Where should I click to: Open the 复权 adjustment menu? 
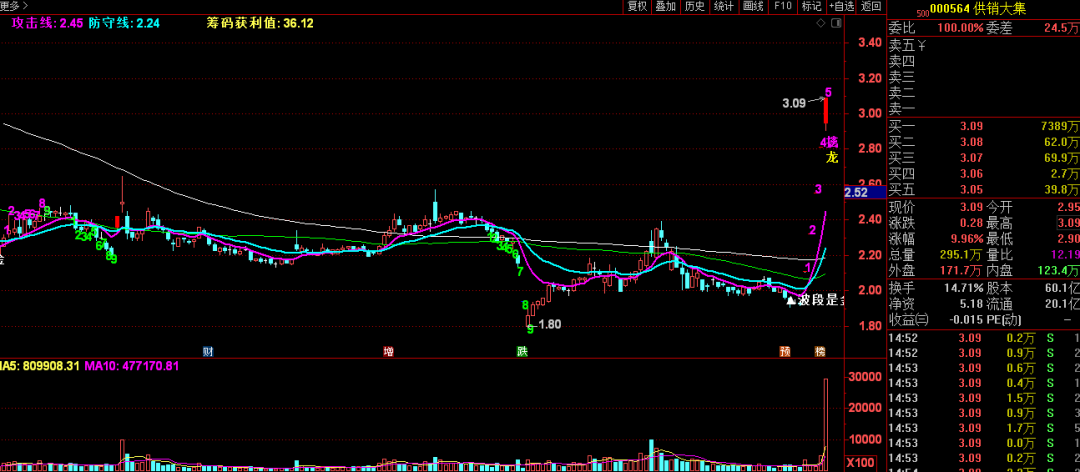coord(637,6)
